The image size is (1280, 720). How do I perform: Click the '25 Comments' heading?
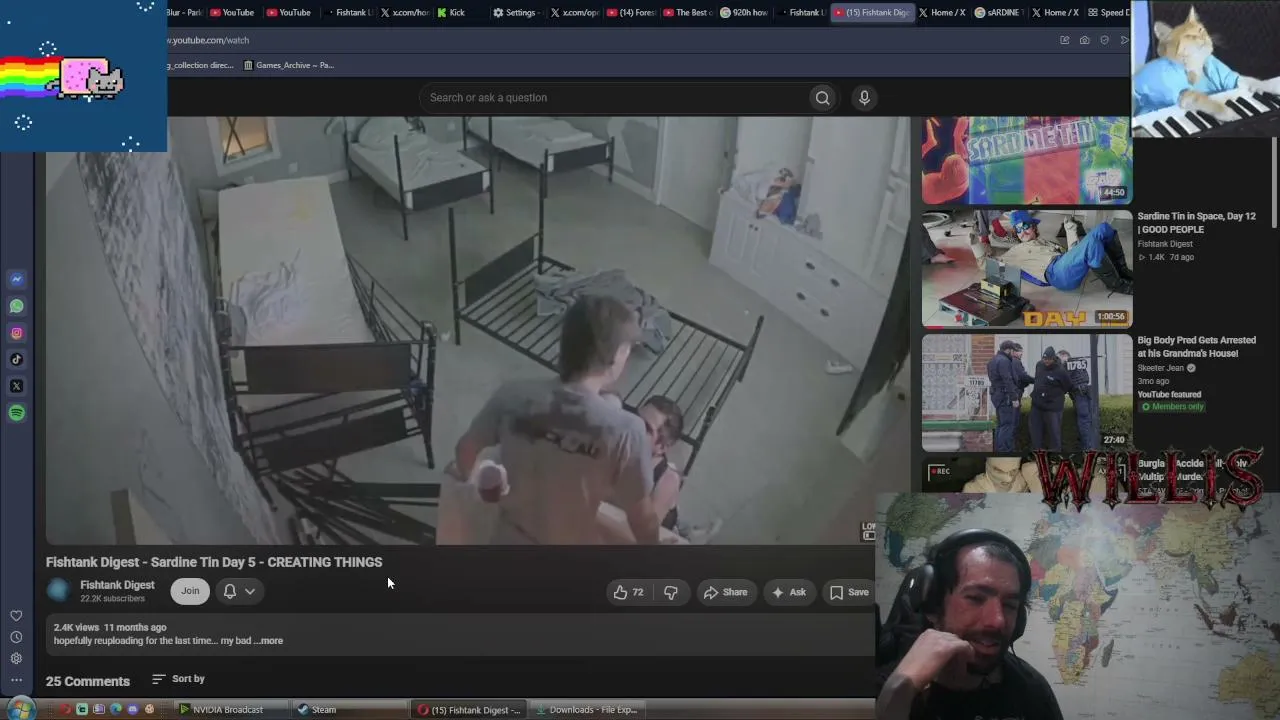coord(88,681)
